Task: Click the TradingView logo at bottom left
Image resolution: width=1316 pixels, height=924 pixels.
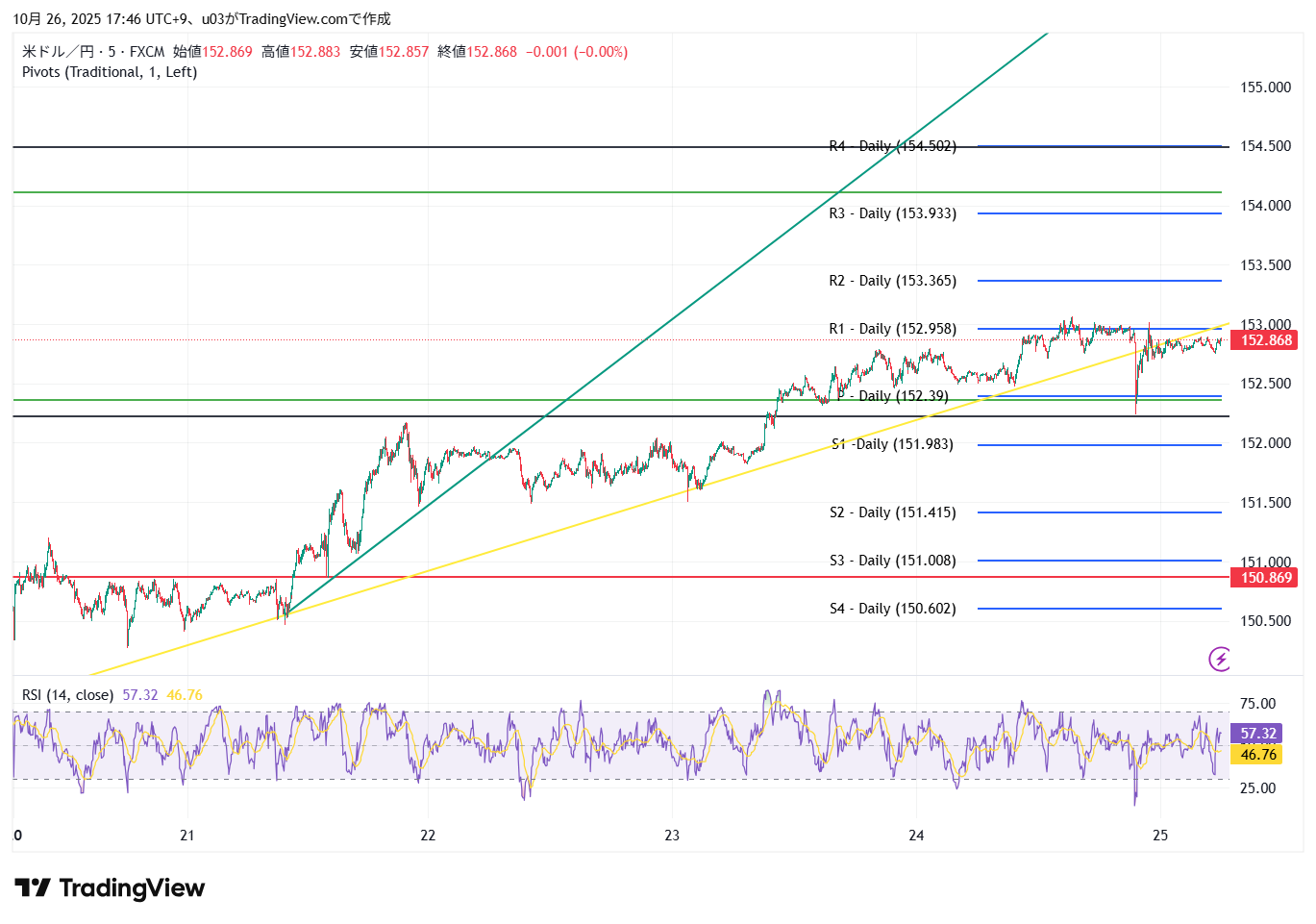Action: (x=110, y=887)
